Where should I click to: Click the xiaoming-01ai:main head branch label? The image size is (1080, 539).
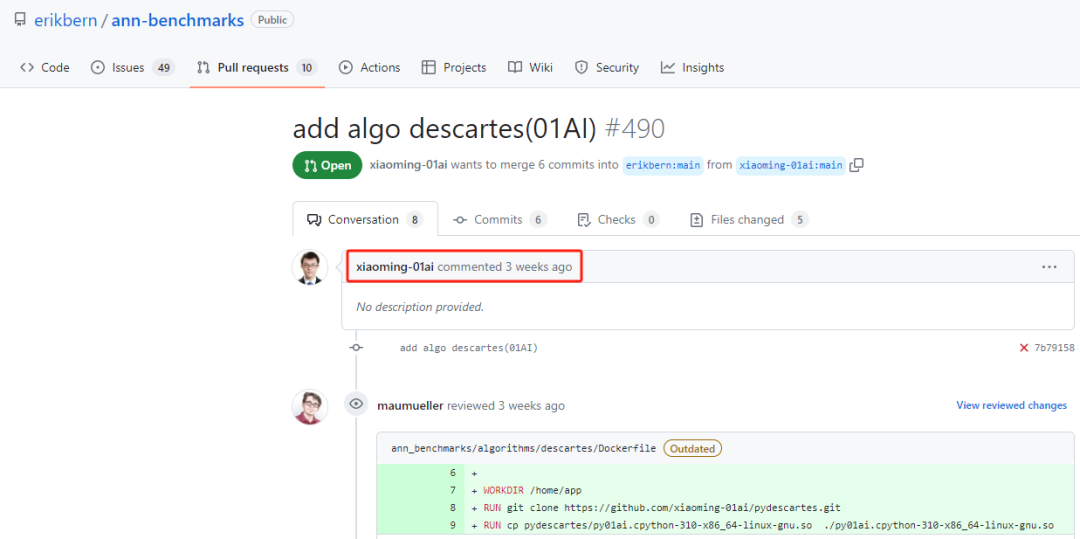click(791, 165)
